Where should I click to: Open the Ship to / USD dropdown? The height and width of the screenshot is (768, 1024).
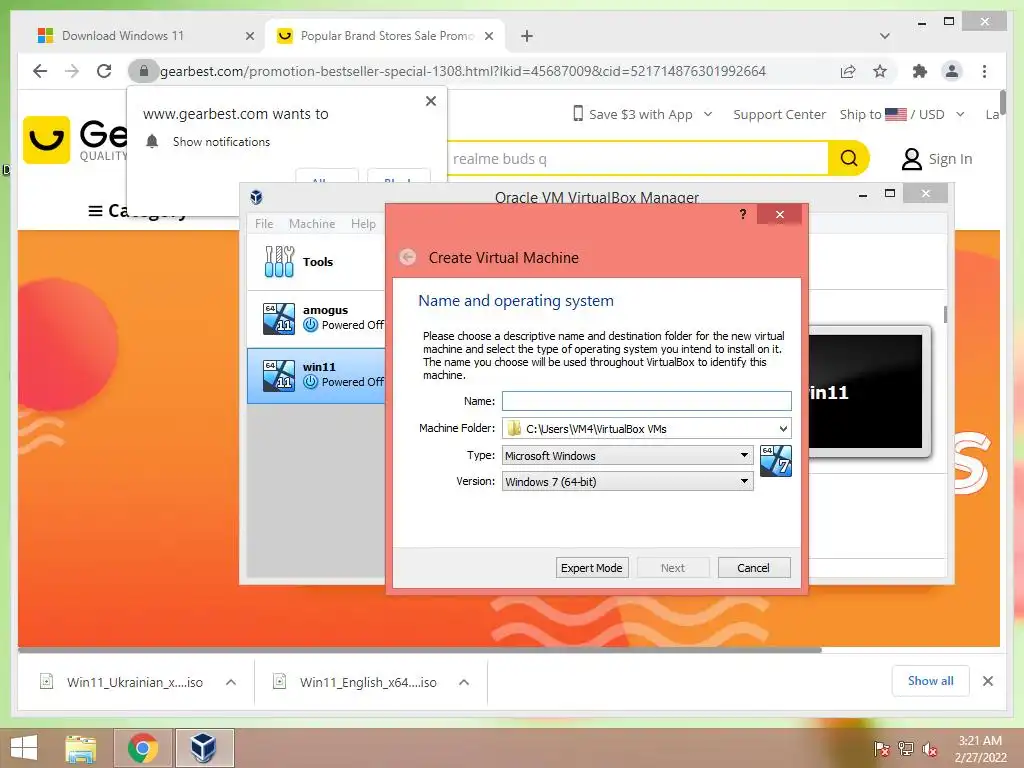(x=902, y=114)
